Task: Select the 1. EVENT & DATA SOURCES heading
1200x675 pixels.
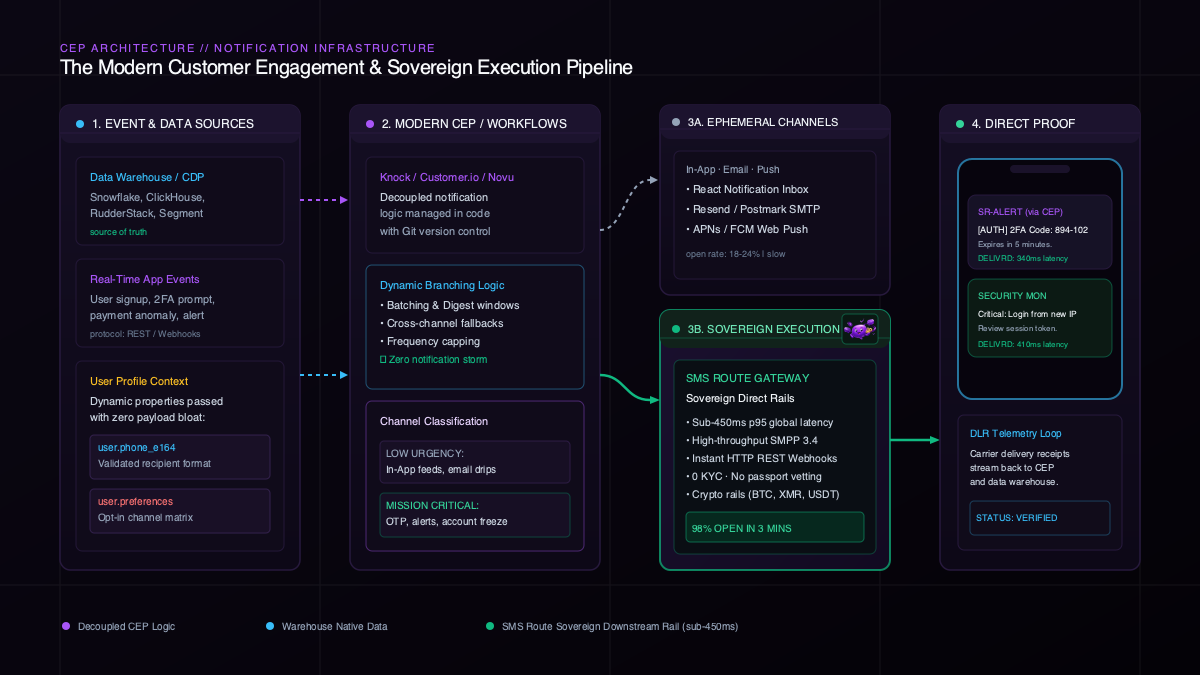Action: click(x=173, y=124)
